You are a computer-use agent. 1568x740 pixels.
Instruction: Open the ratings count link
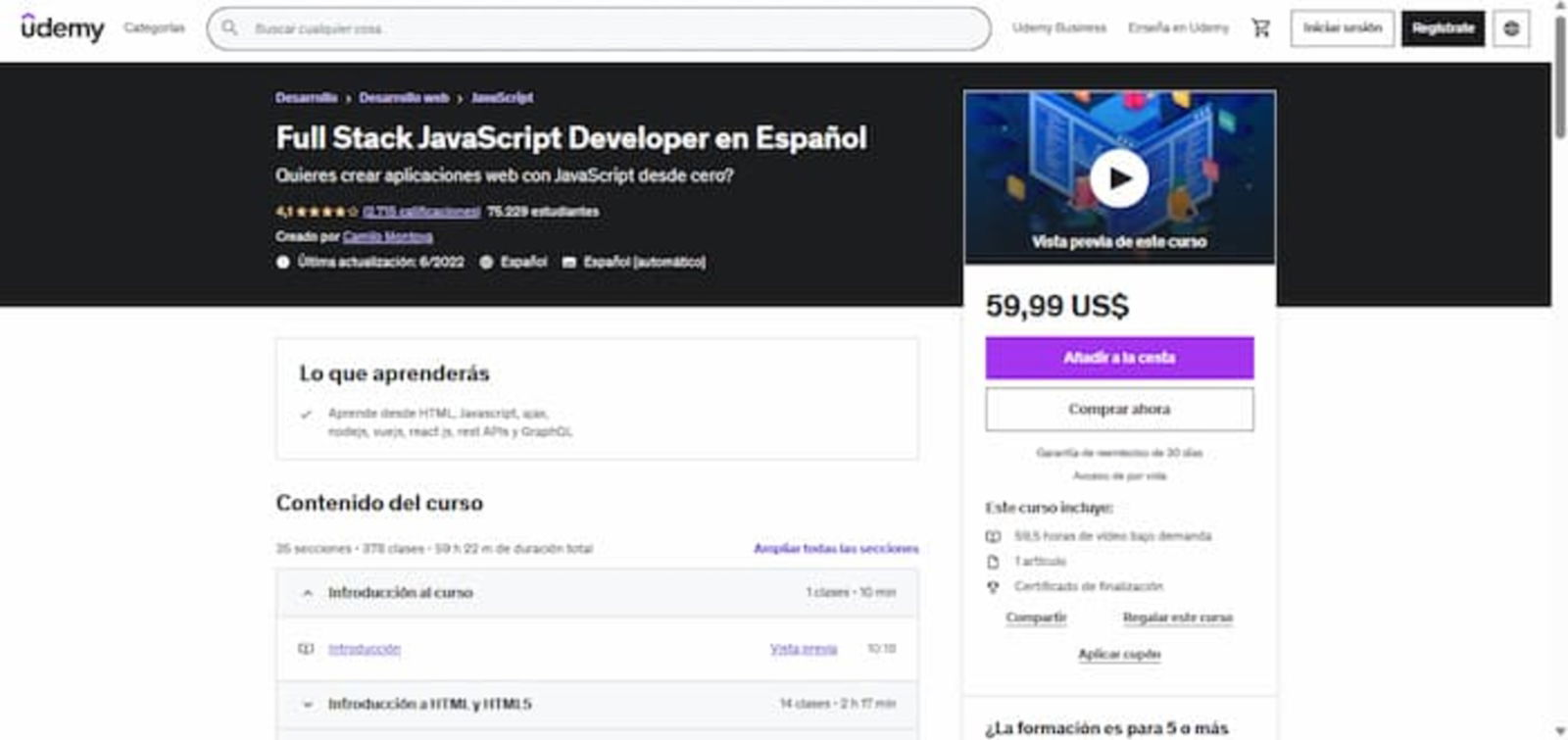[x=421, y=212]
